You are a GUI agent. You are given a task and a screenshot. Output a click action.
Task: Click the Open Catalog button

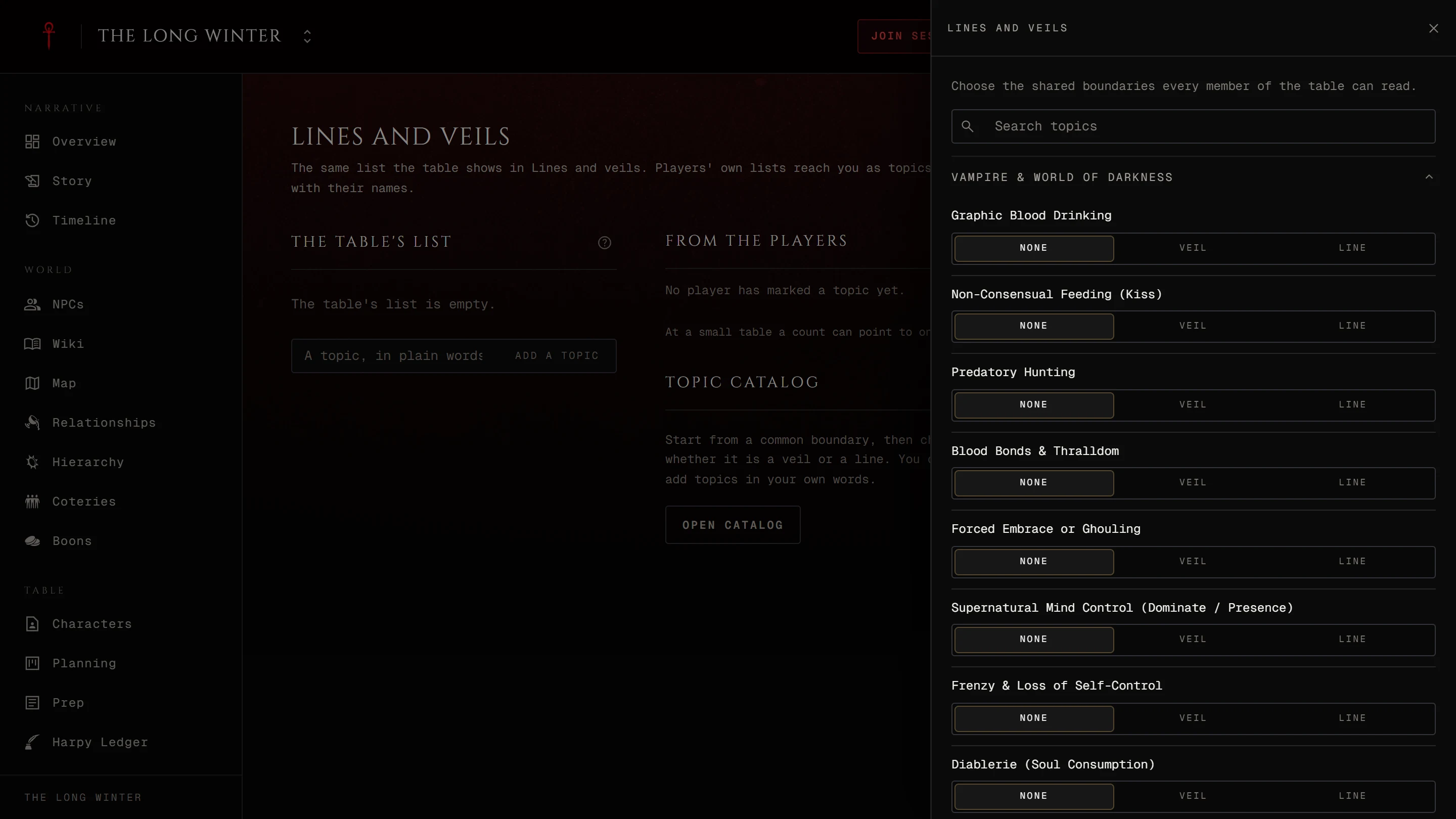pyautogui.click(x=733, y=525)
